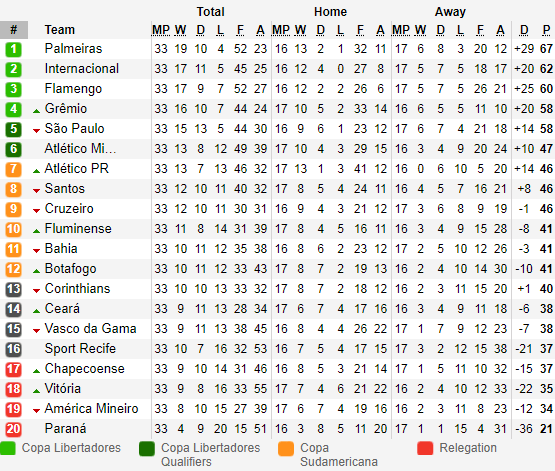Click the green up arrow beside Chapecoense

point(36,371)
